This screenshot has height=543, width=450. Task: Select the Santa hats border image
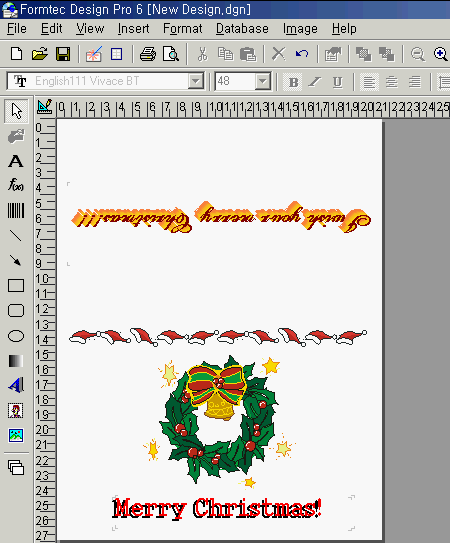218,337
